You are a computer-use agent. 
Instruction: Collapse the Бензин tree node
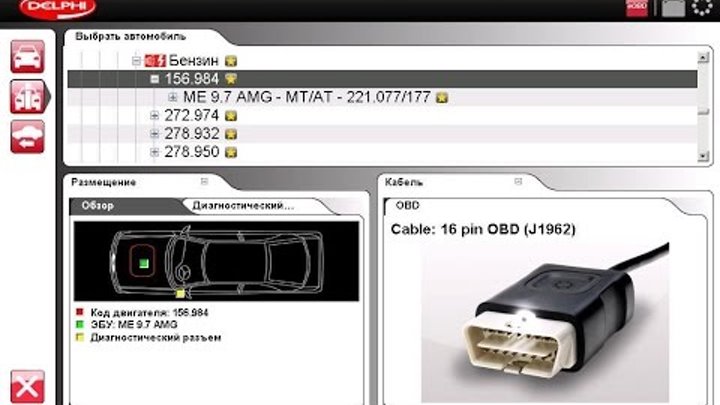[136, 61]
